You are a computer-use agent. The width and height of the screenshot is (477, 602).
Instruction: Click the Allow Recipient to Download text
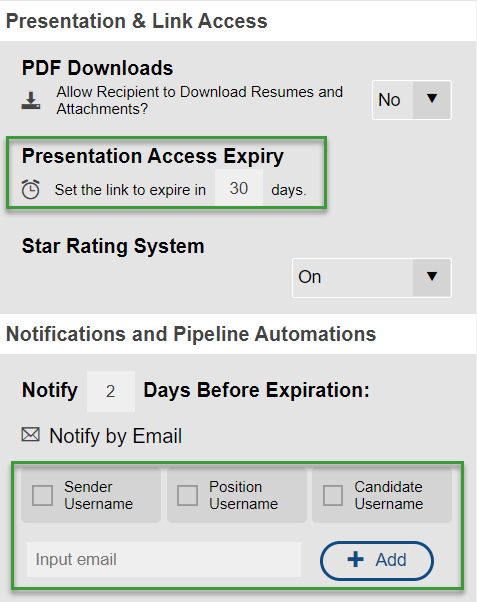point(200,100)
